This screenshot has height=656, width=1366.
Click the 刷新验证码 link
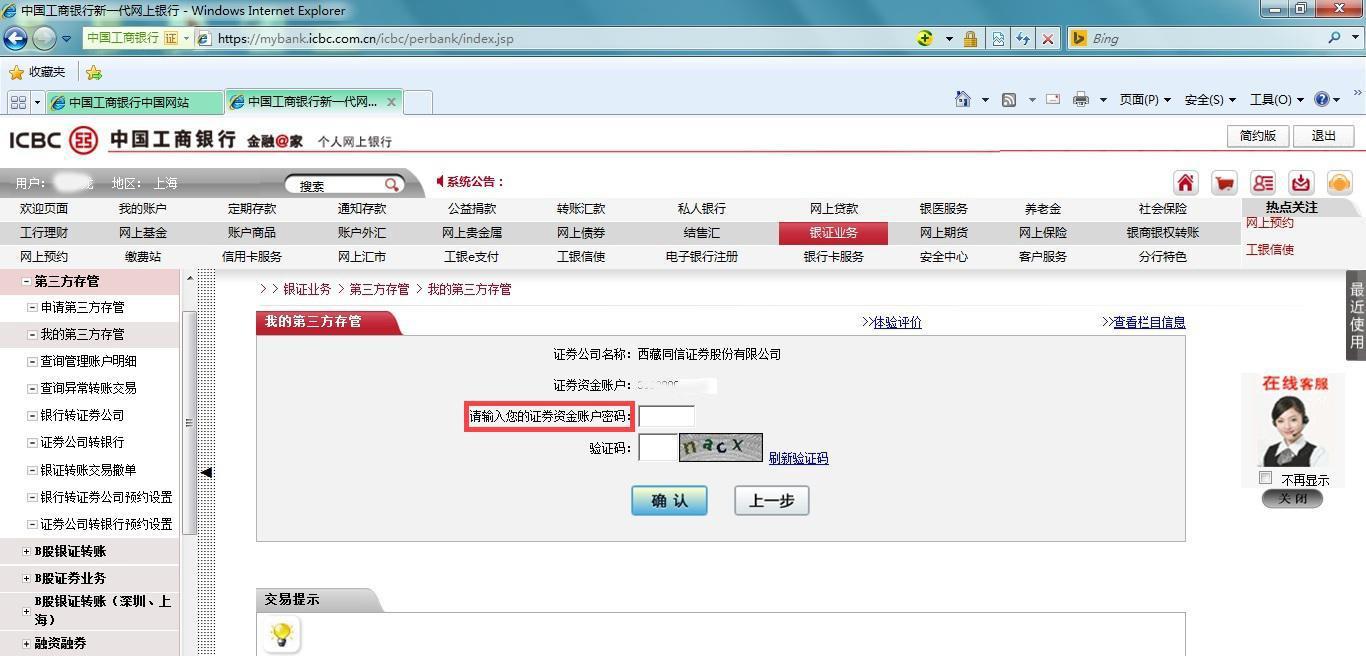798,458
